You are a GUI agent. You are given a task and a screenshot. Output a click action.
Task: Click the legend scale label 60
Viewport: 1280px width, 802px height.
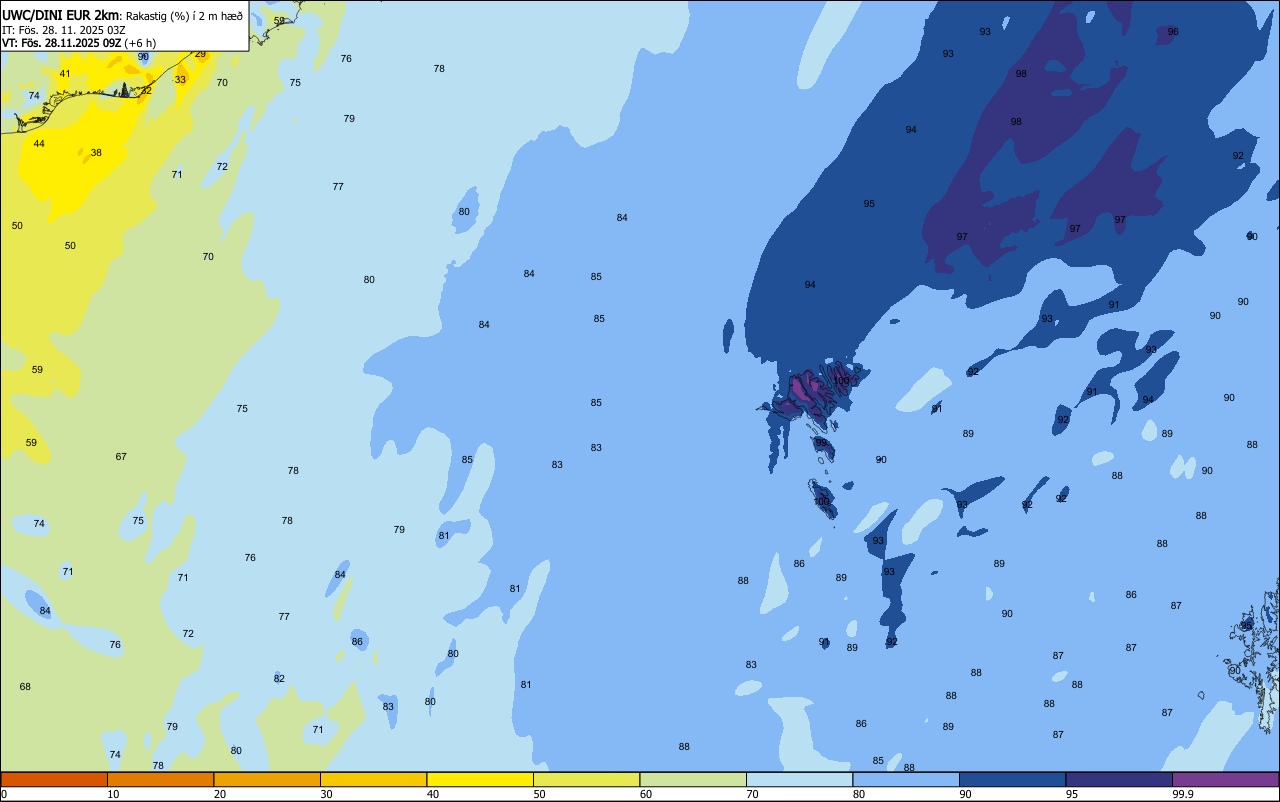pos(646,794)
